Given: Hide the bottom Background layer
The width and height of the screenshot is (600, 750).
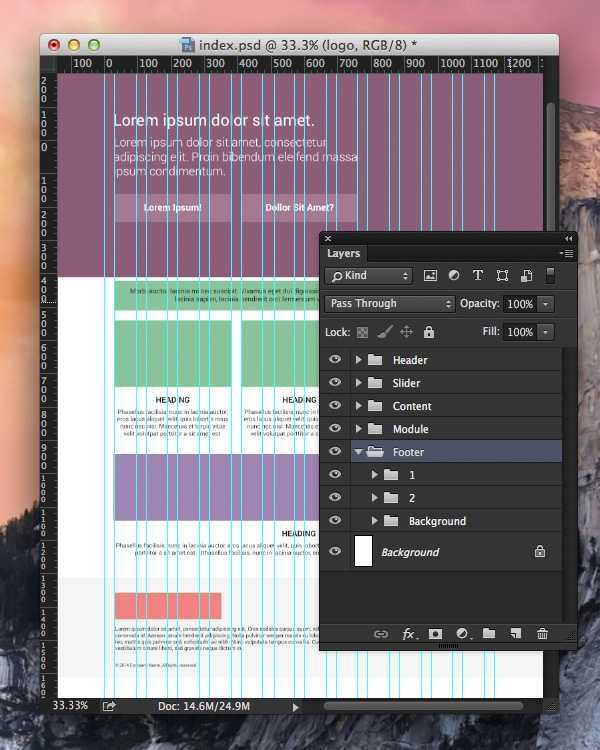Looking at the screenshot, I should point(335,552).
